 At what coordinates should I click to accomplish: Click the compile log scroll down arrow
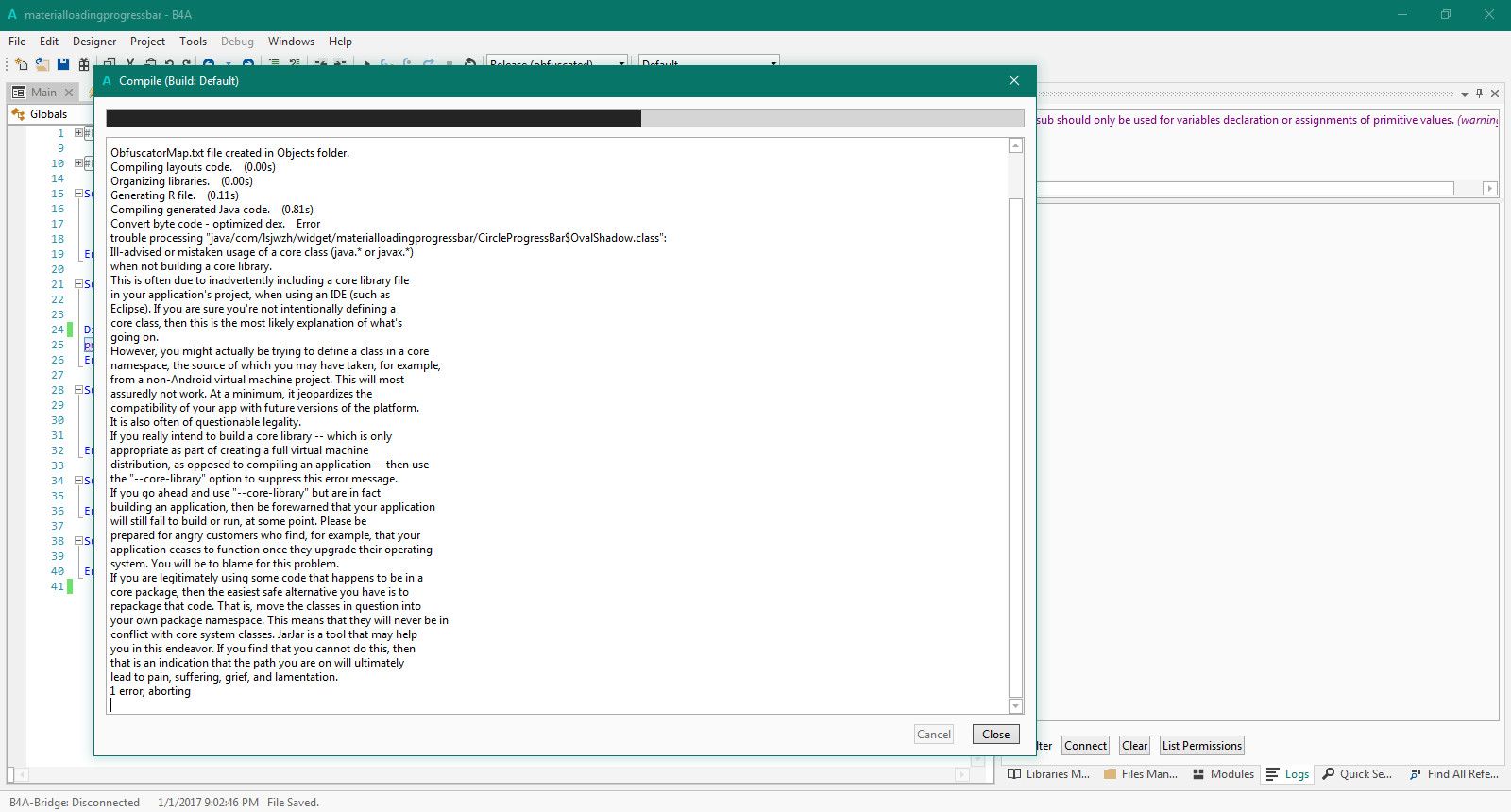coord(1016,706)
